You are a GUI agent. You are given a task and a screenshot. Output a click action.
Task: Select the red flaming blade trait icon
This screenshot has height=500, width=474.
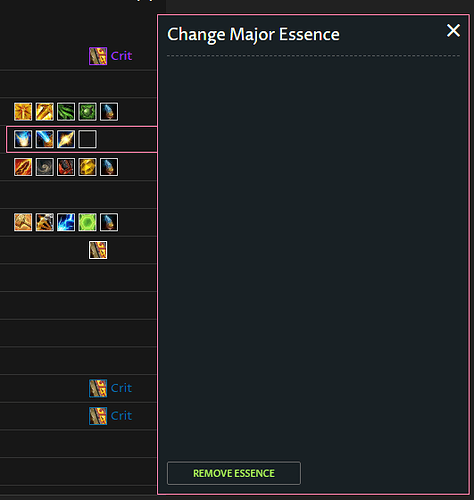point(23,167)
